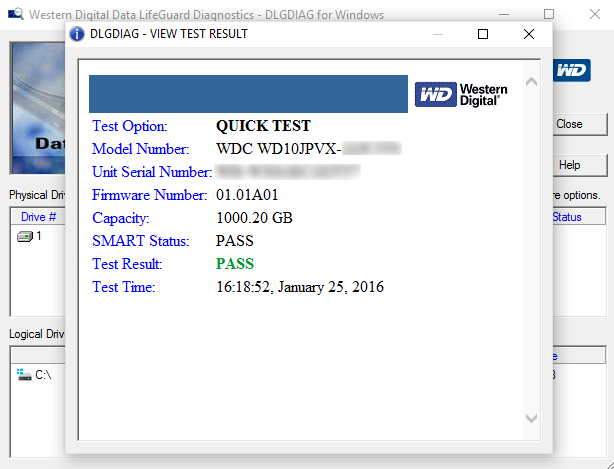614x469 pixels.
Task: Minimize the View Test Result dialog
Action: click(438, 34)
